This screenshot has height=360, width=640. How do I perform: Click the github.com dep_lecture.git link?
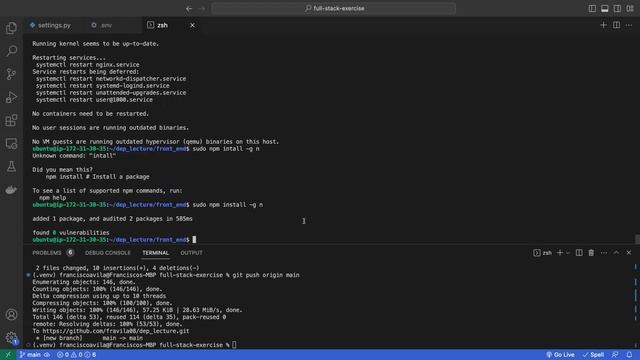tap(116, 331)
